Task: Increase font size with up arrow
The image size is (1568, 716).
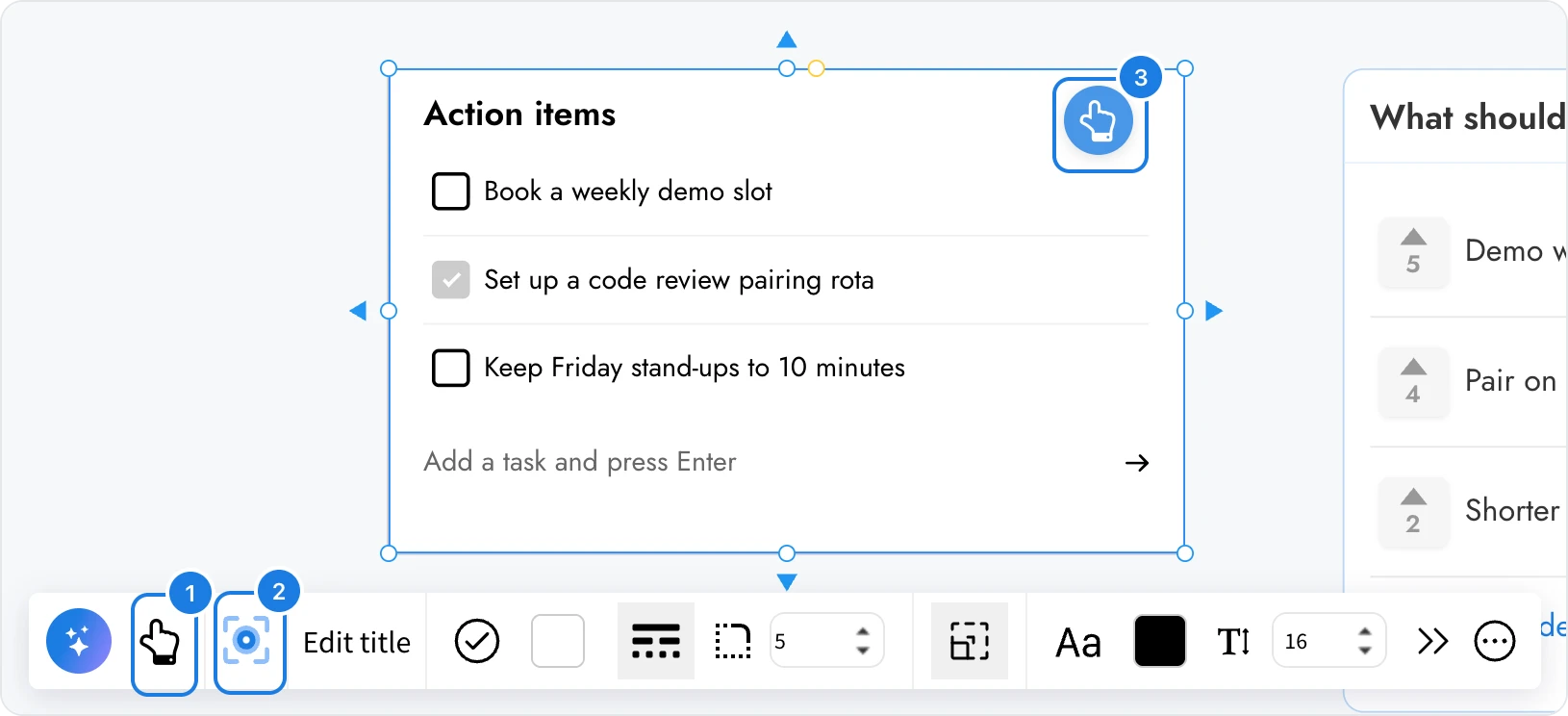Action: (1365, 631)
